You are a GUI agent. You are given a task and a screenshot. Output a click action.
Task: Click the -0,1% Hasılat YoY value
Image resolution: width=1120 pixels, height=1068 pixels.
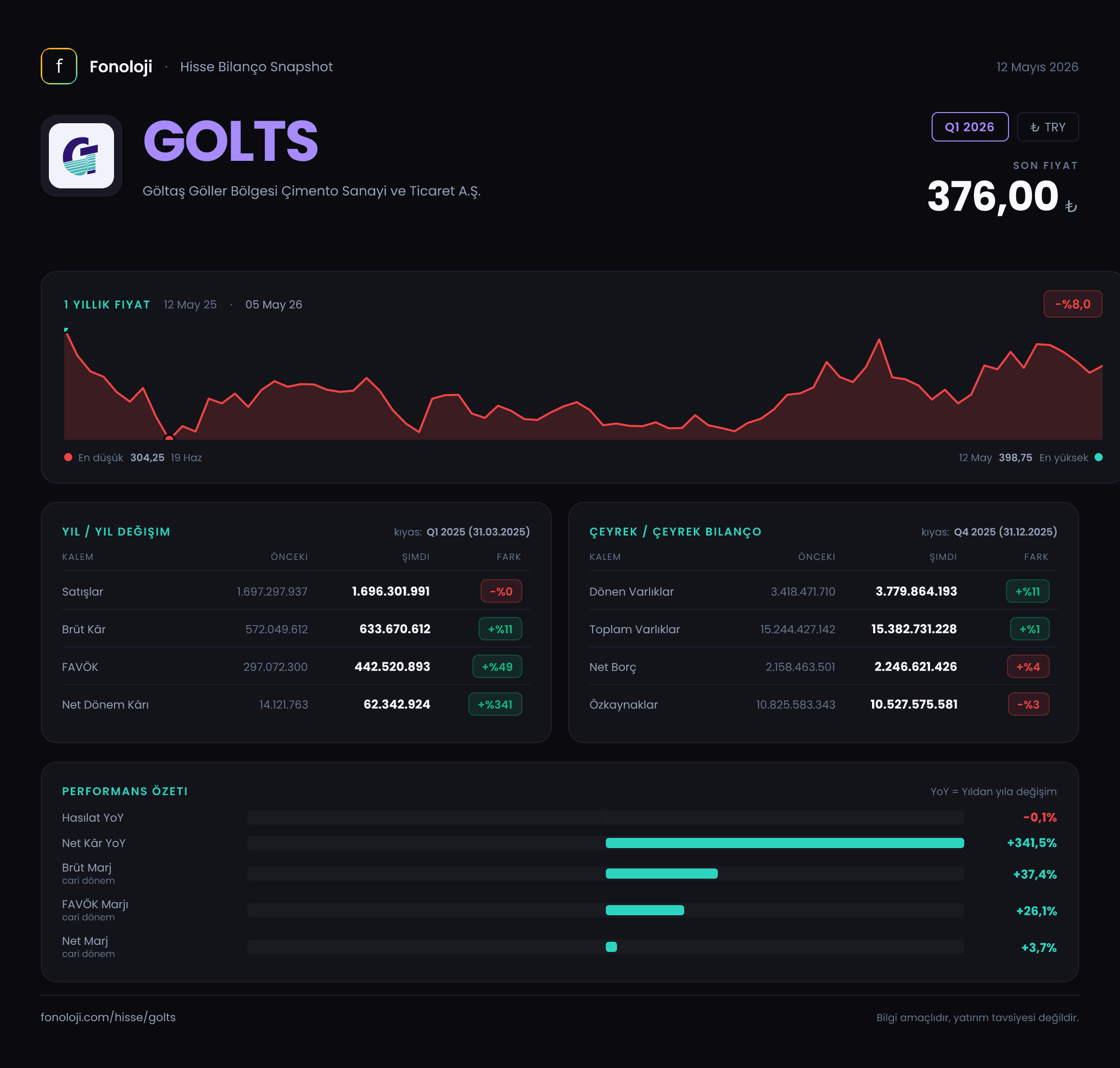click(1040, 818)
